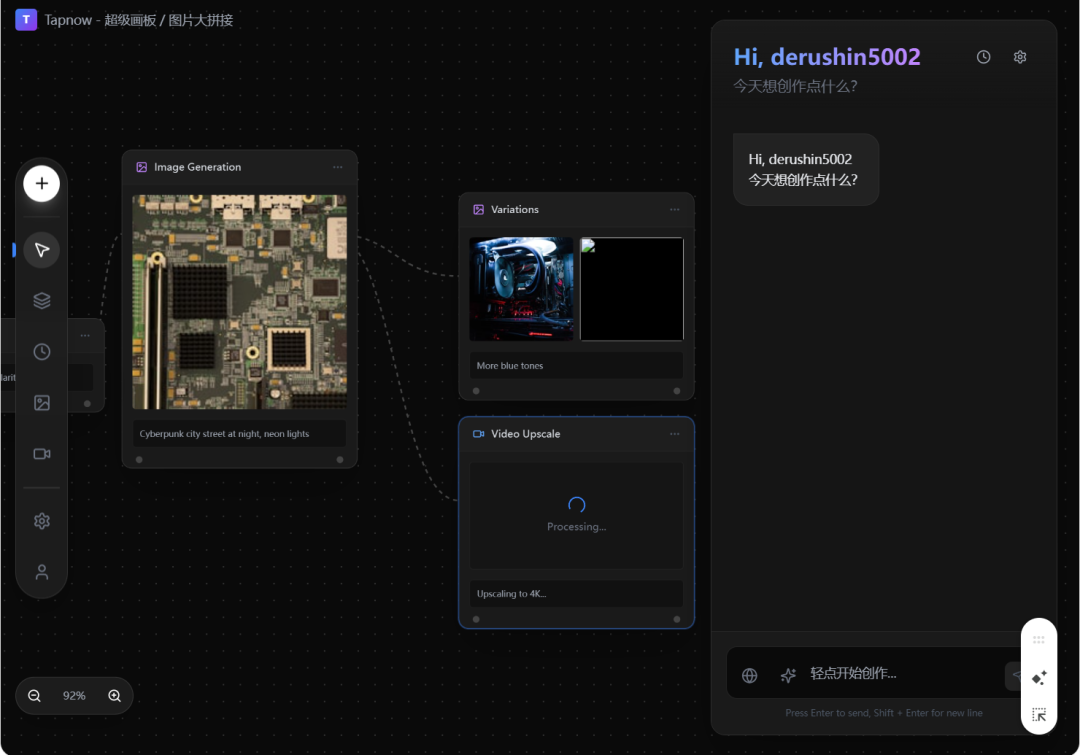Toggle the sparkle enhance prompt icon
Image resolution: width=1080 pixels, height=755 pixels.
click(788, 676)
